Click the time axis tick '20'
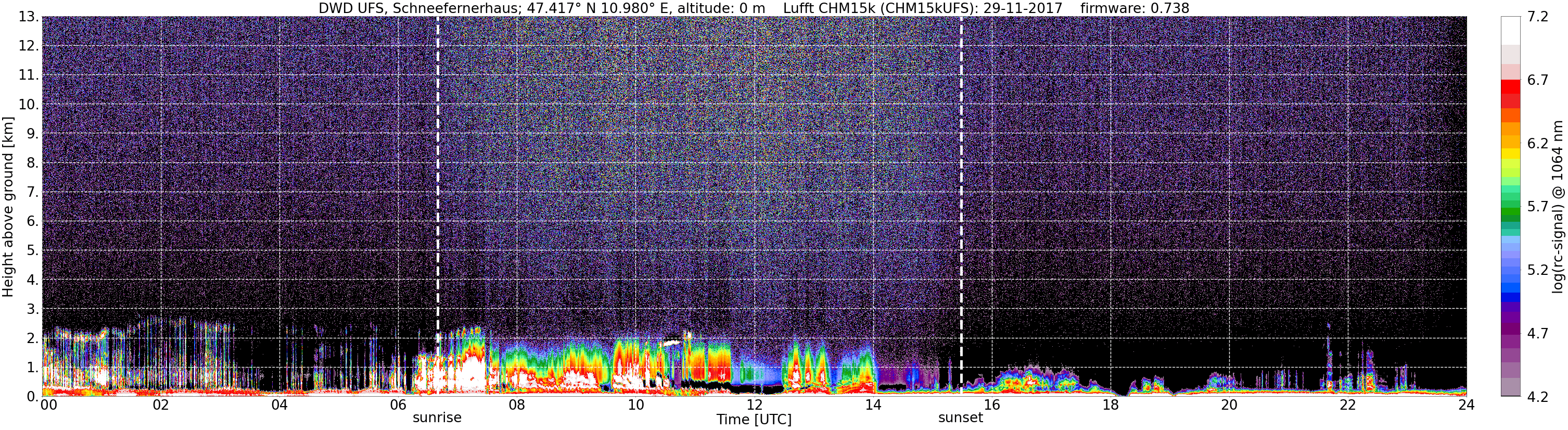 click(1229, 405)
